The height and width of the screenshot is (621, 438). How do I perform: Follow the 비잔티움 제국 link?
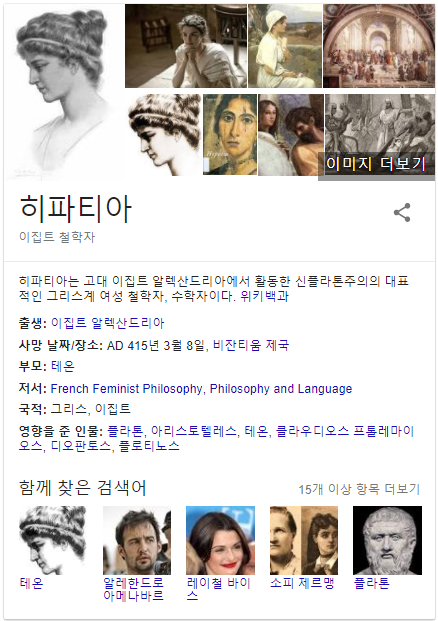point(251,345)
